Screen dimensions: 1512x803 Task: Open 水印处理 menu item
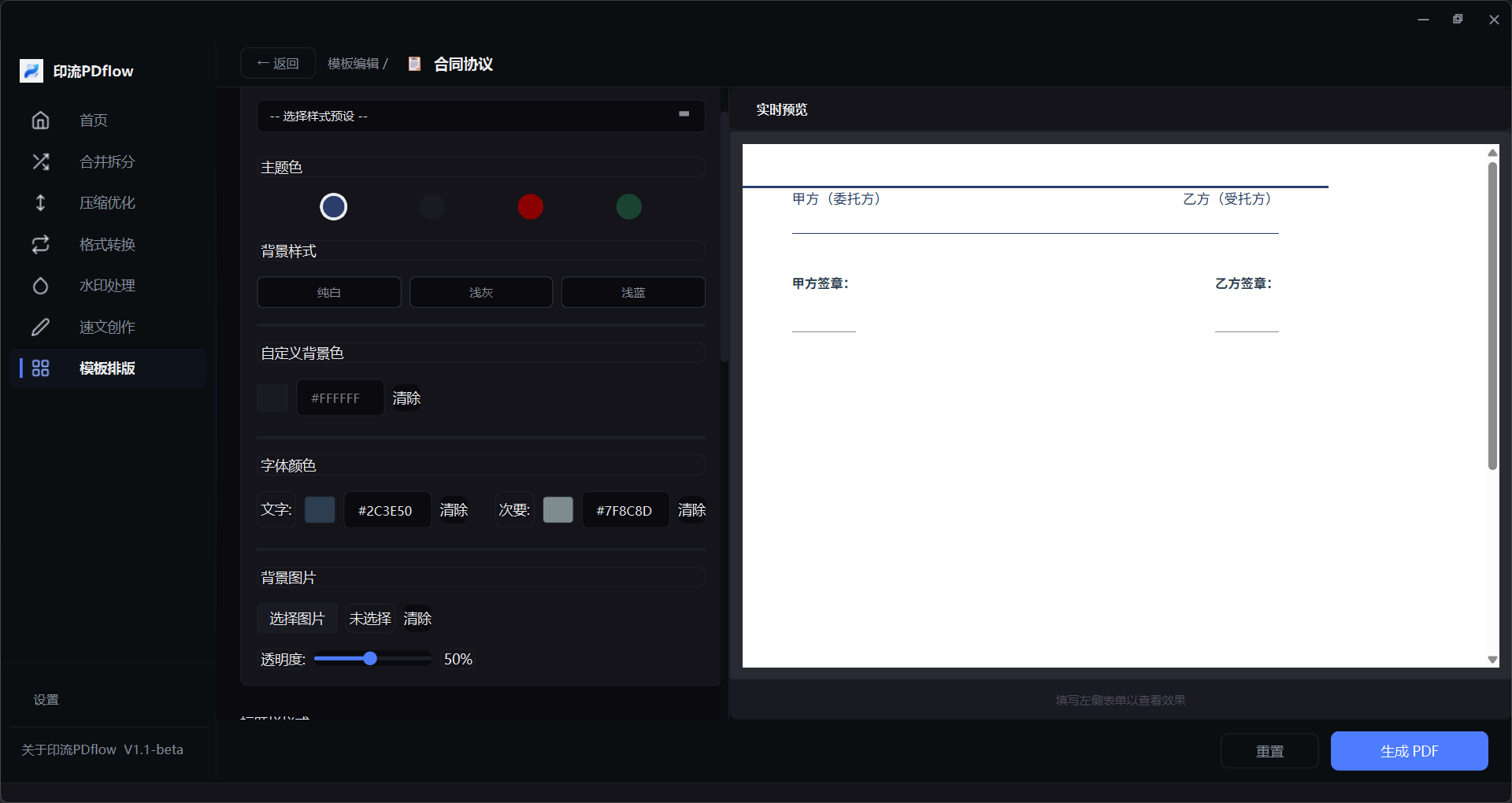coord(109,285)
